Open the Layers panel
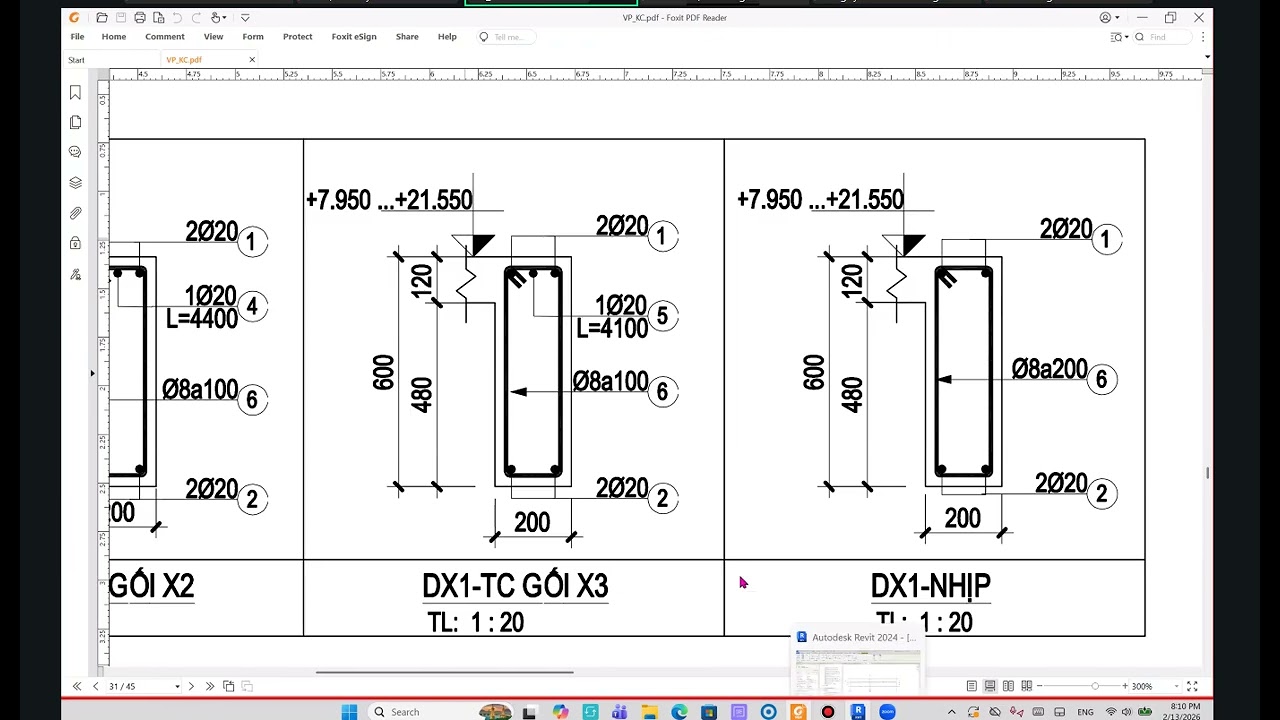Image resolution: width=1280 pixels, height=720 pixels. coord(75,183)
